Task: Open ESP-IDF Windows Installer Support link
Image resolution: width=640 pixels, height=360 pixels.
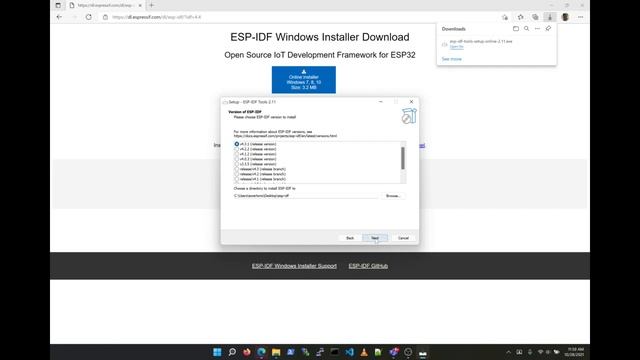Action: [294, 266]
